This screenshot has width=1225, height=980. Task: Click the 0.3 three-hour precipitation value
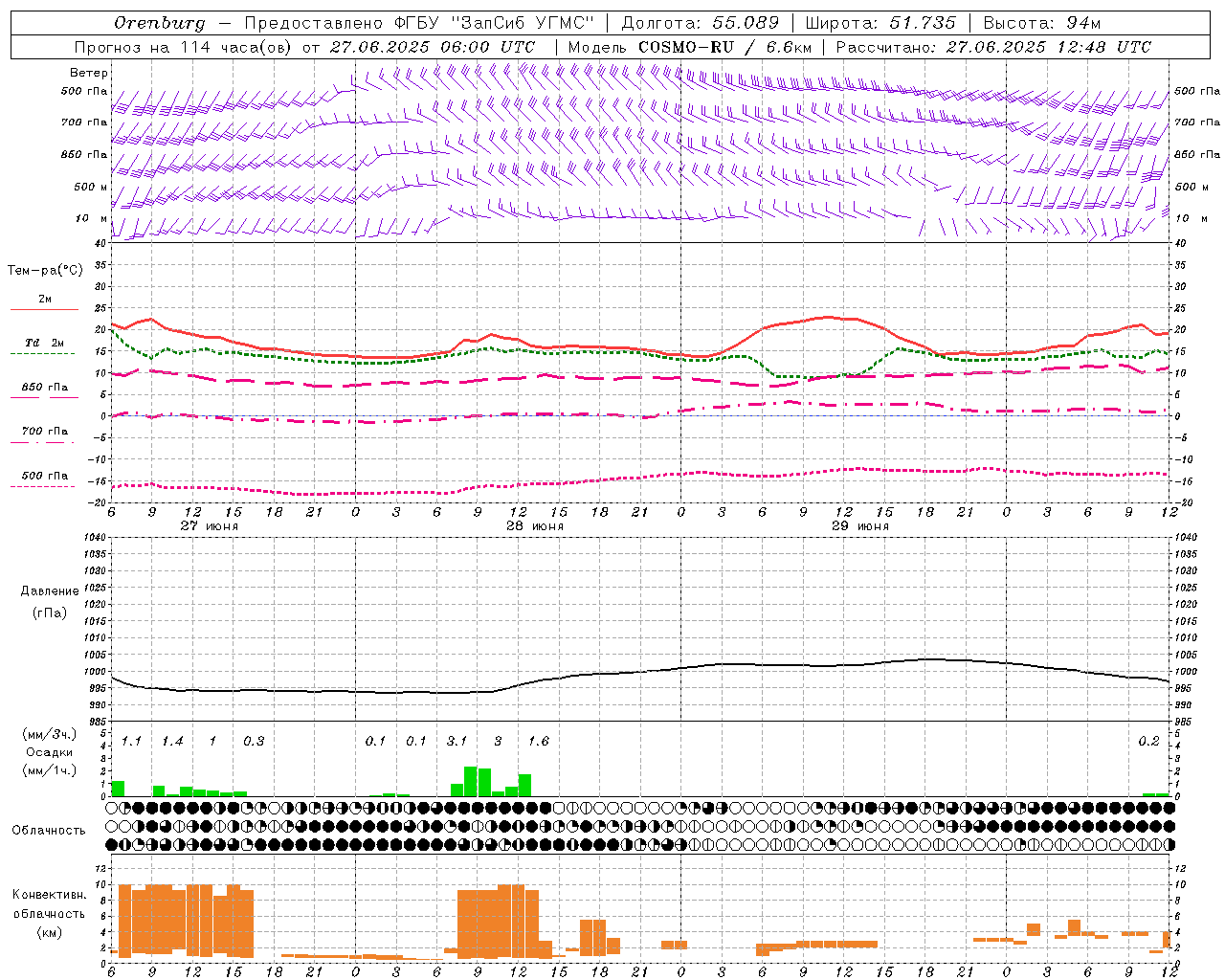[x=254, y=742]
